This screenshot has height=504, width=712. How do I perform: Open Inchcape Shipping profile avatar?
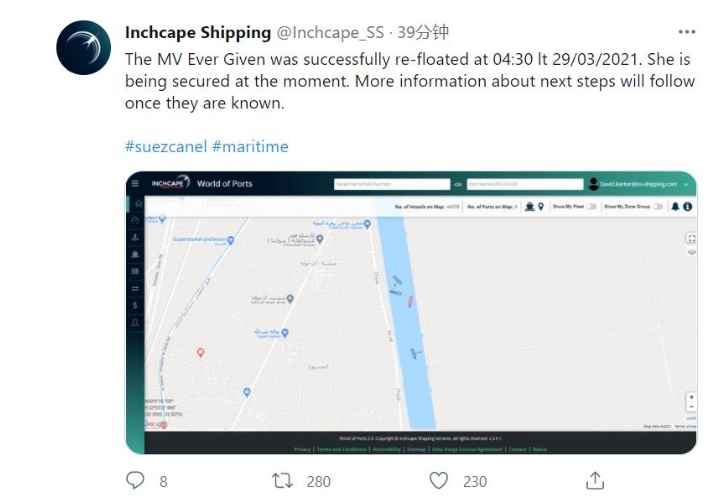[x=84, y=47]
